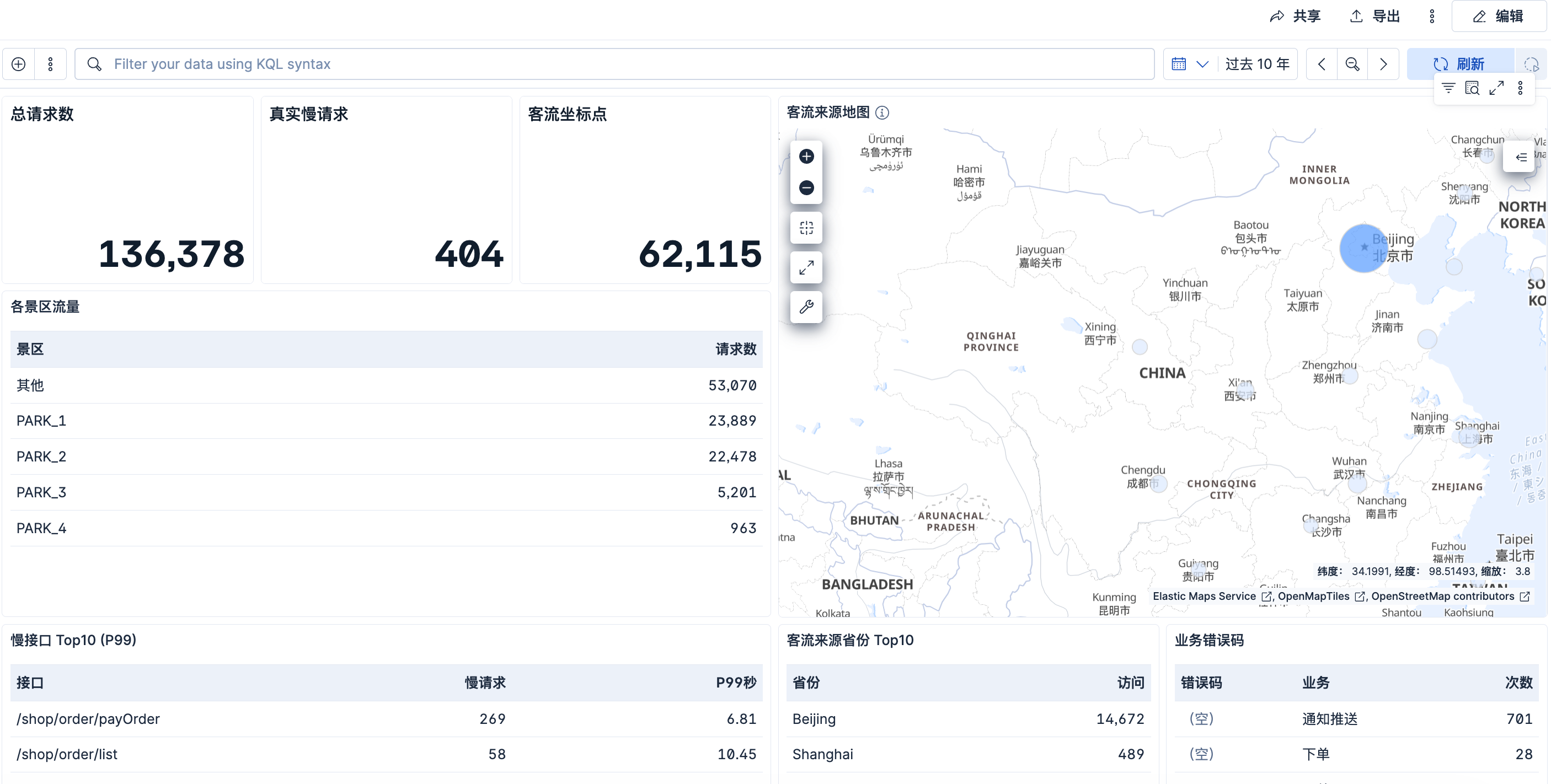
Task: Open the OpenMapTiles attribution link
Action: [x=1321, y=597]
